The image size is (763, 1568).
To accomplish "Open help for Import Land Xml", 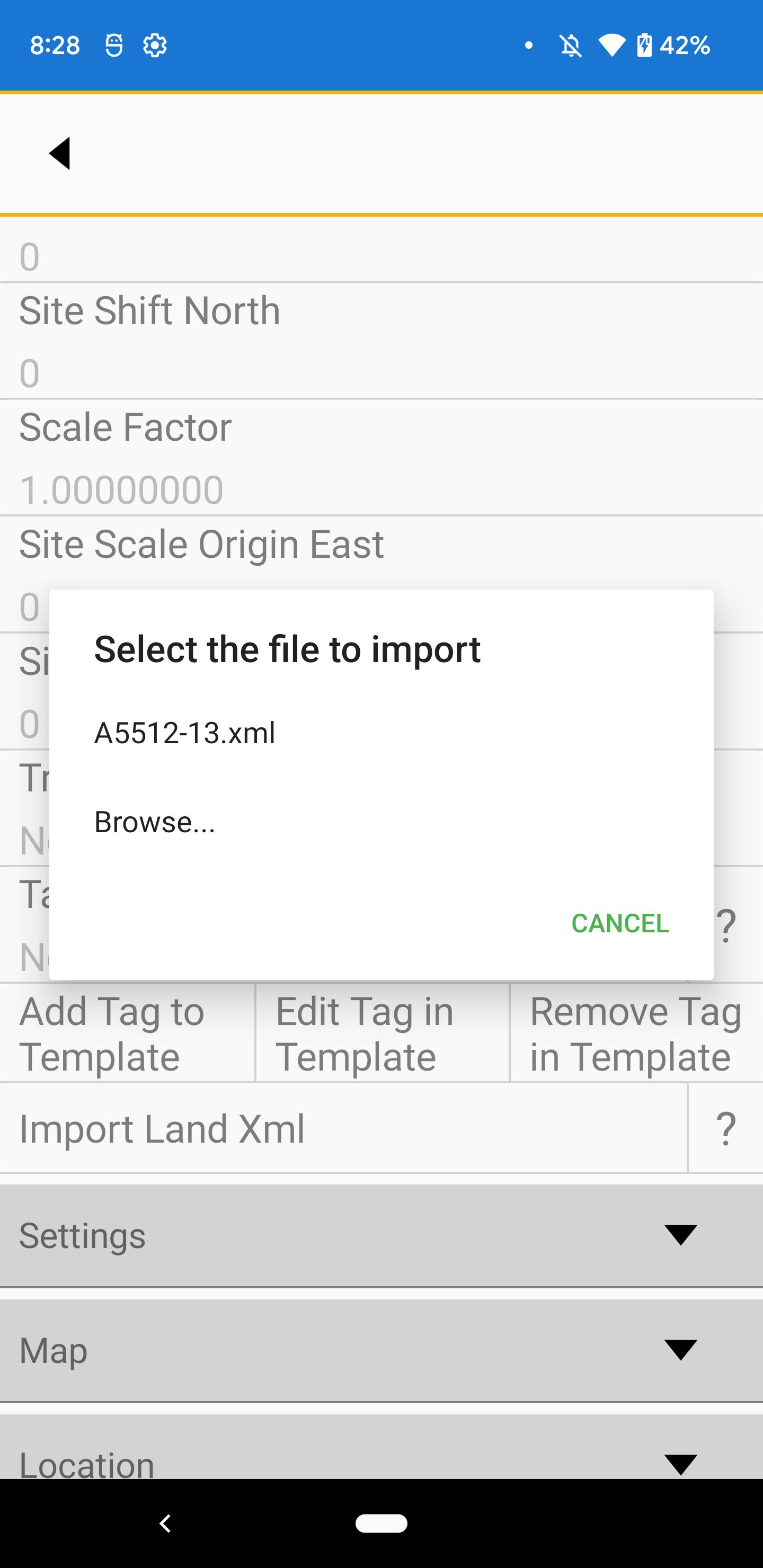I will [725, 1128].
